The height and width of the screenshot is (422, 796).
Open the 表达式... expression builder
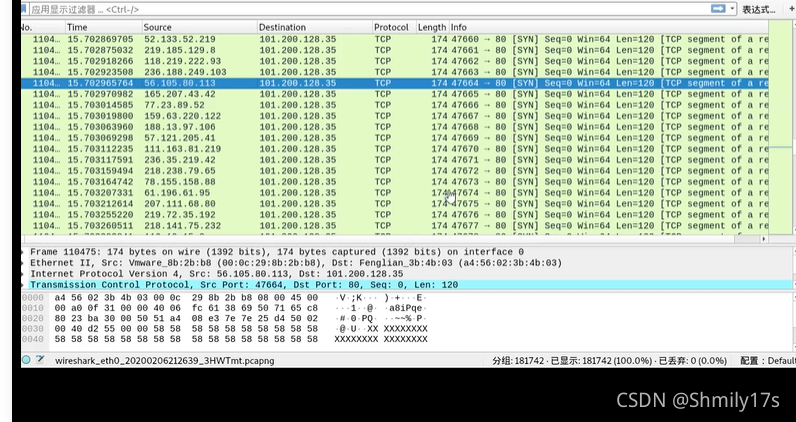pos(759,10)
